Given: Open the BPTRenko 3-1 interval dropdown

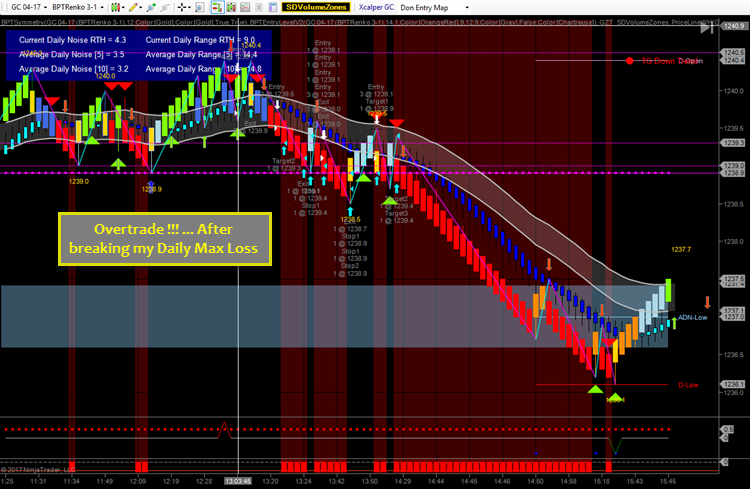Looking at the screenshot, I should click(78, 7).
